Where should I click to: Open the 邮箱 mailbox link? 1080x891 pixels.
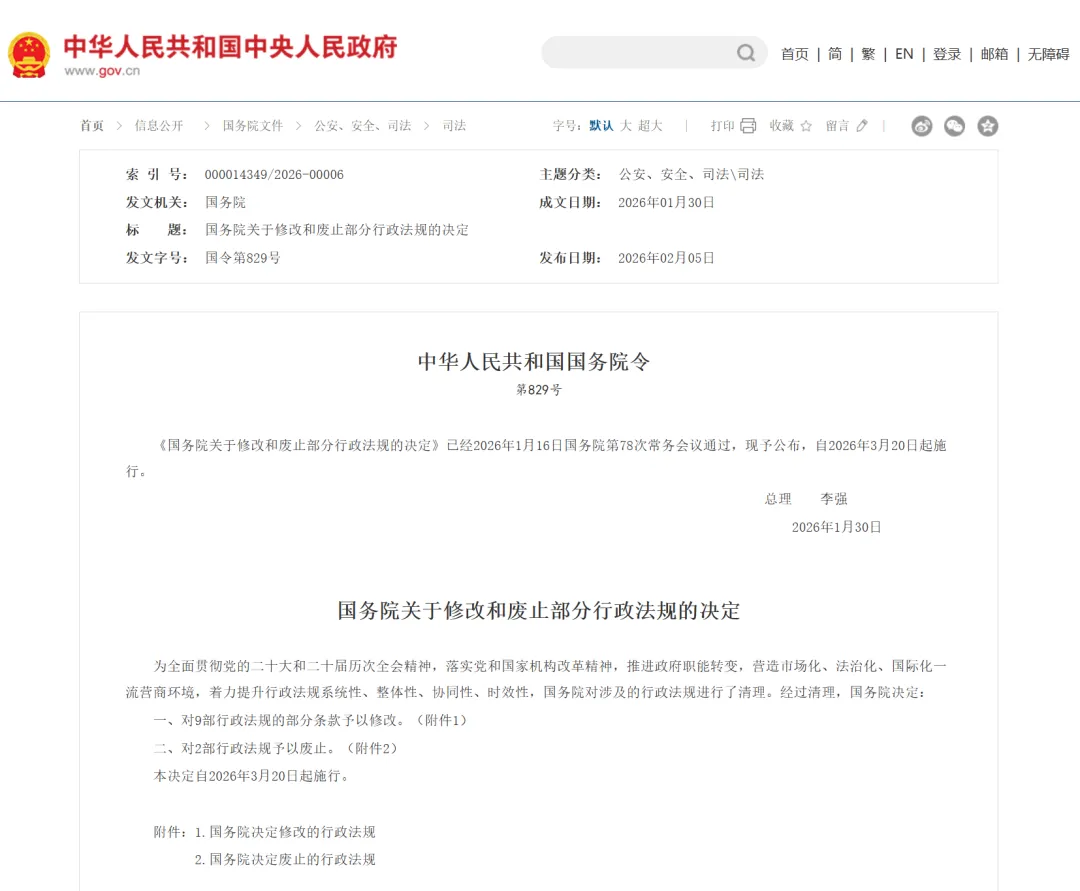coord(995,54)
